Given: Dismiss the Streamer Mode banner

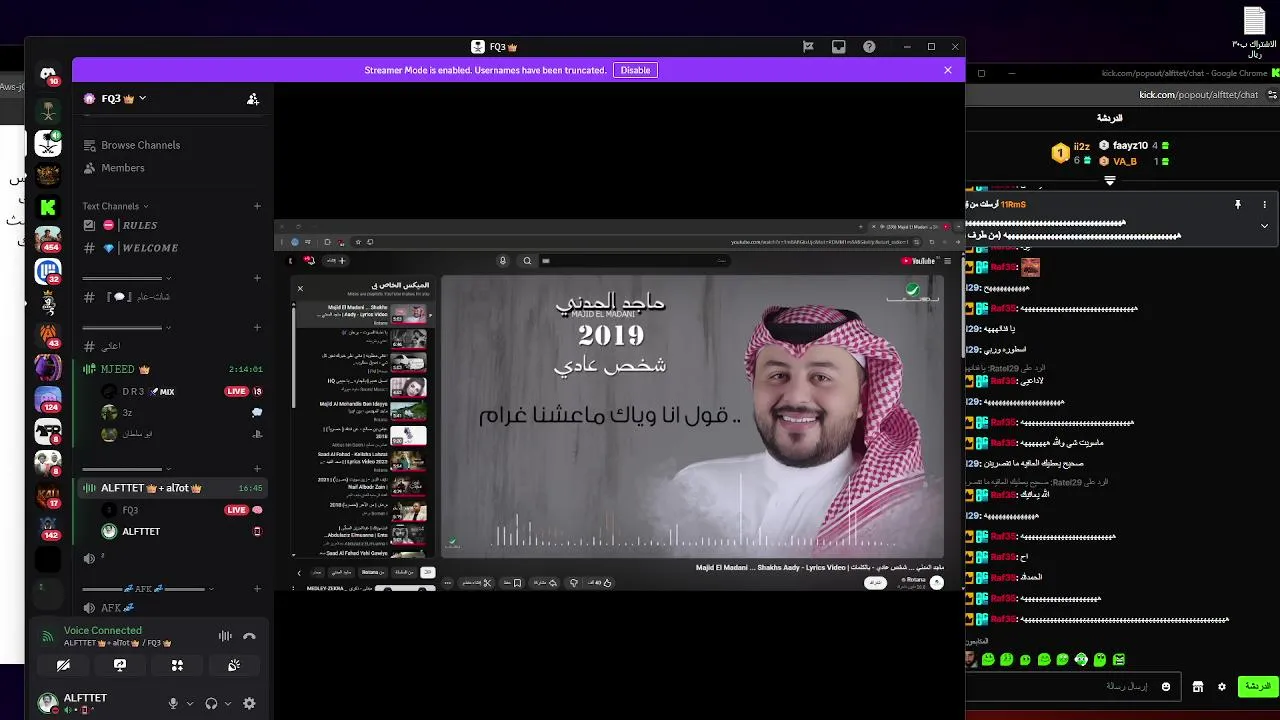Looking at the screenshot, I should tap(948, 70).
